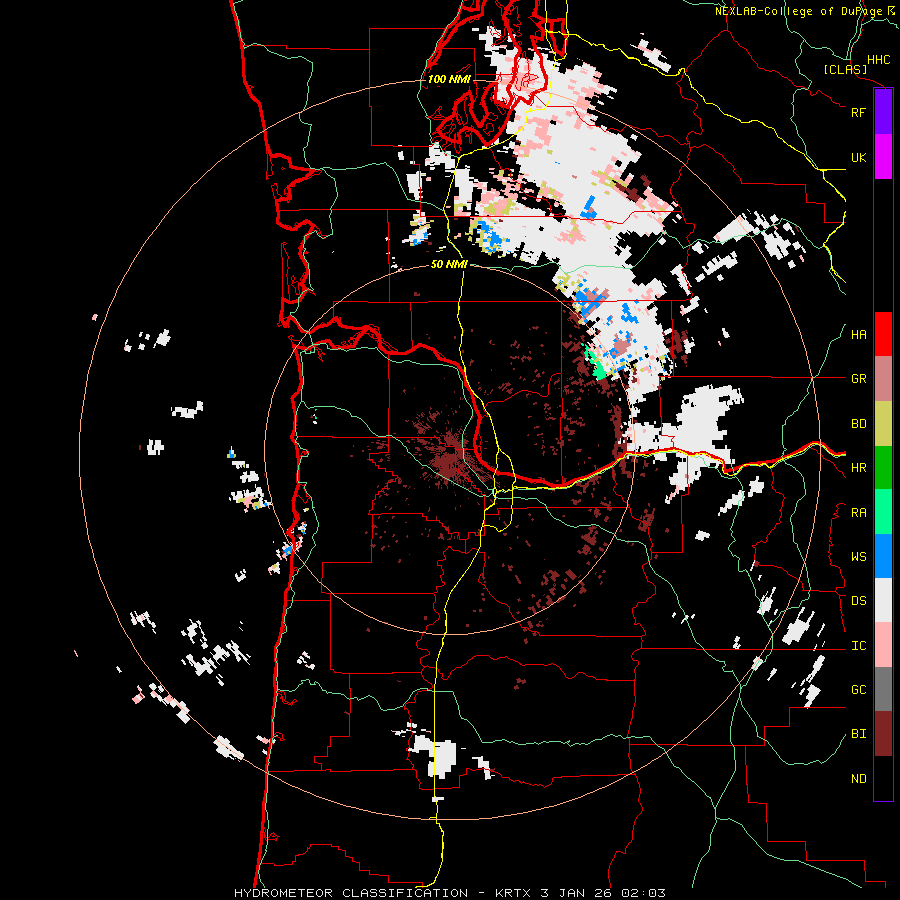Click the WS blue legend swatch
This screenshot has width=900, height=900.
coord(883,556)
